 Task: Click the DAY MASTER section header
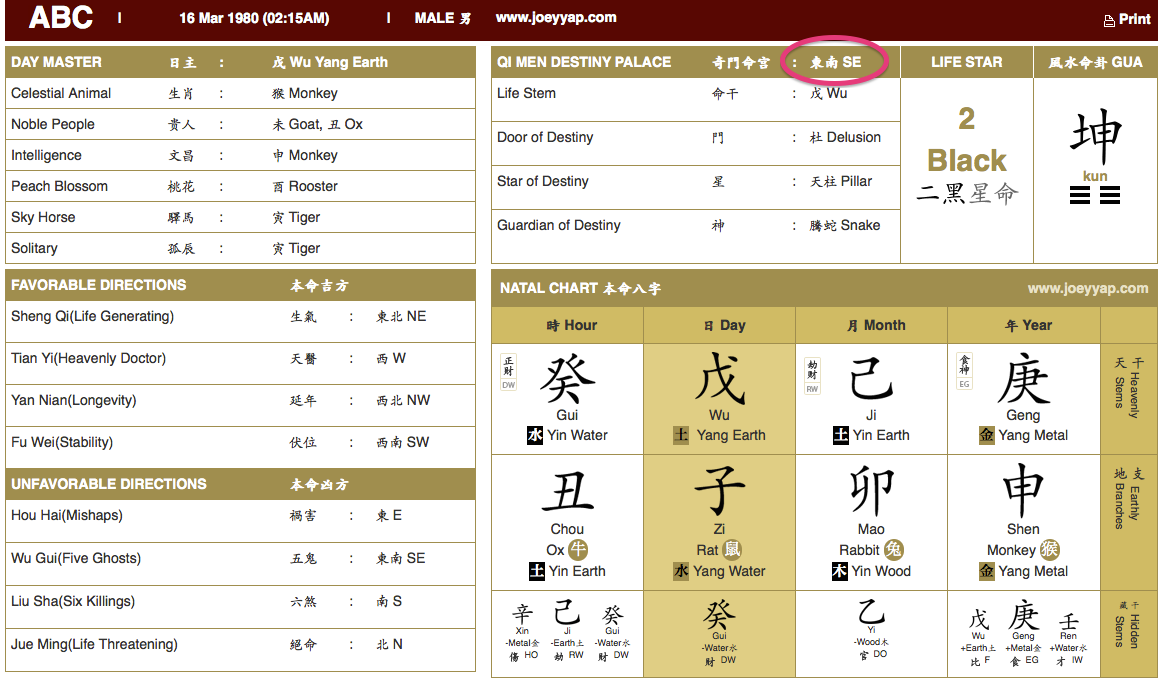pyautogui.click(x=240, y=62)
